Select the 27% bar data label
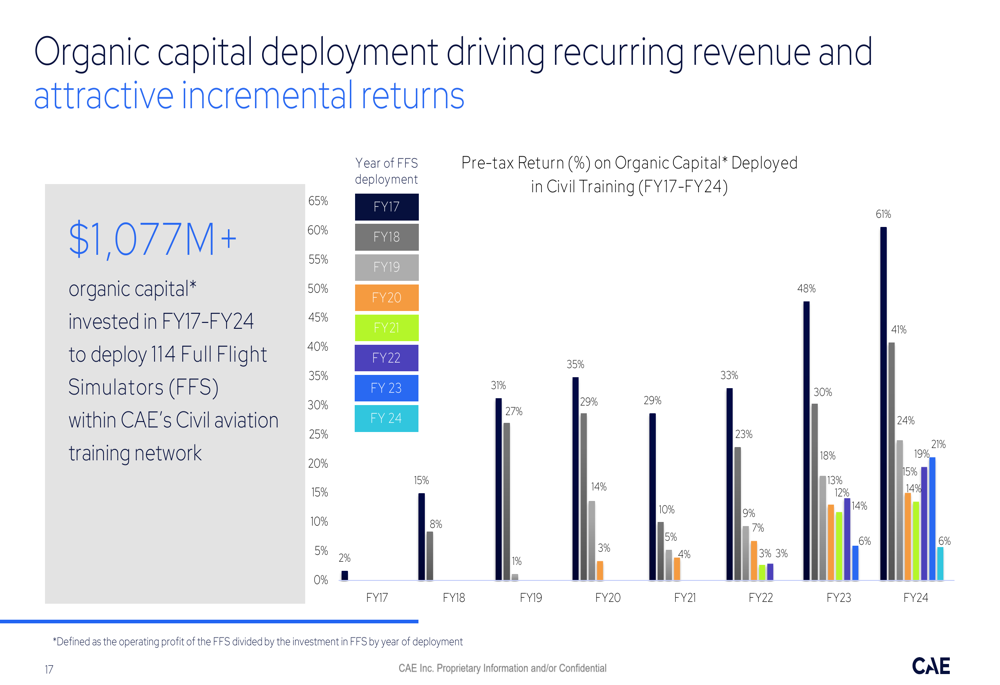1000x685 pixels. pyautogui.click(x=514, y=412)
